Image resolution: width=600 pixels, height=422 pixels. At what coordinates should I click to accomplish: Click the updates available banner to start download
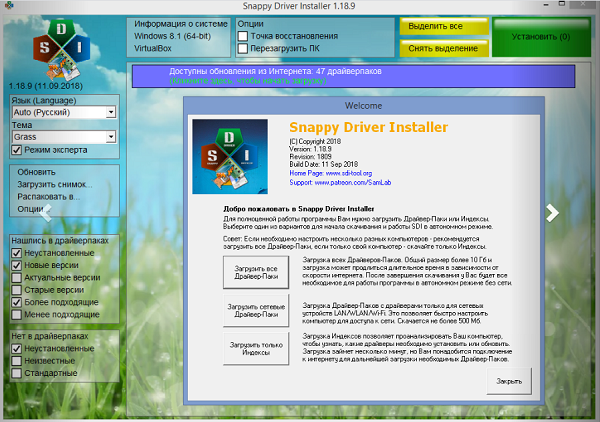coord(353,76)
